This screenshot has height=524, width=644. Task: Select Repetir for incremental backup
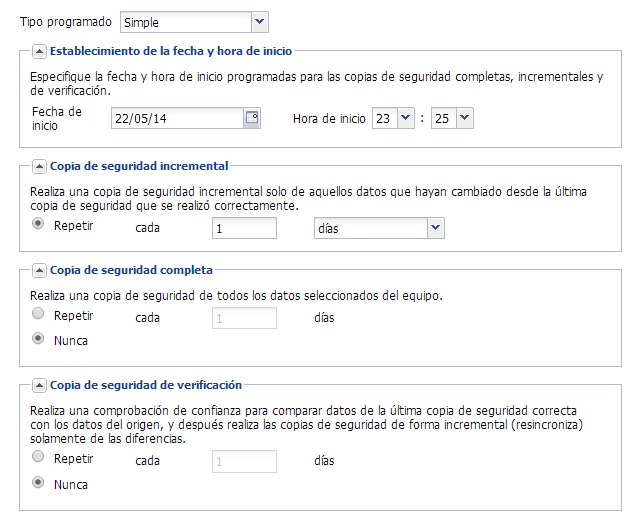click(x=39, y=224)
